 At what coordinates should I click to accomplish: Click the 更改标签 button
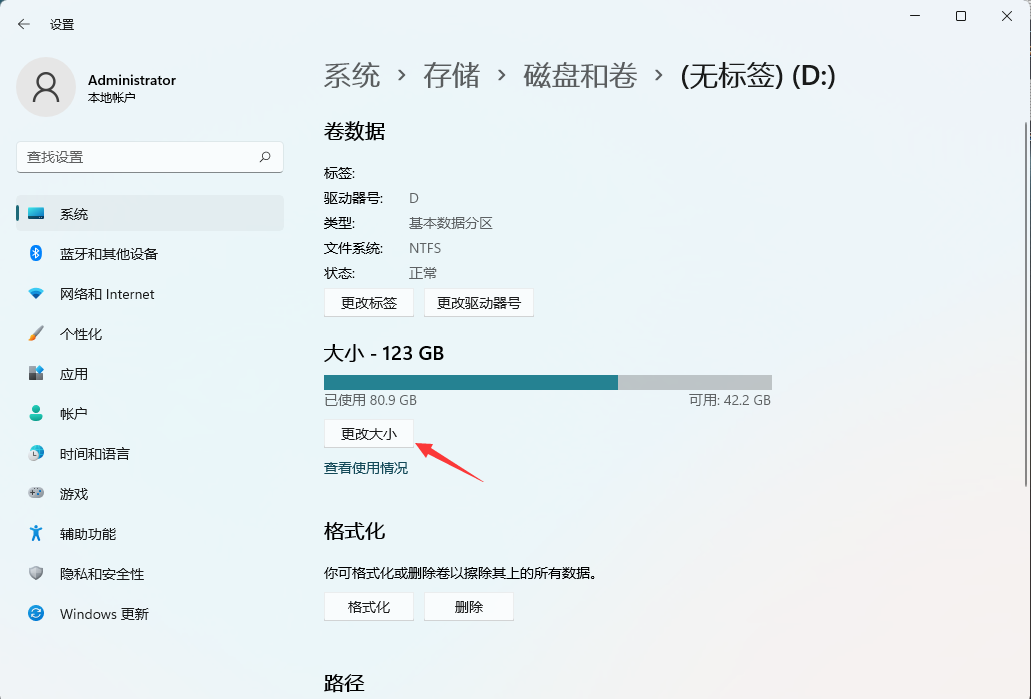pyautogui.click(x=368, y=302)
